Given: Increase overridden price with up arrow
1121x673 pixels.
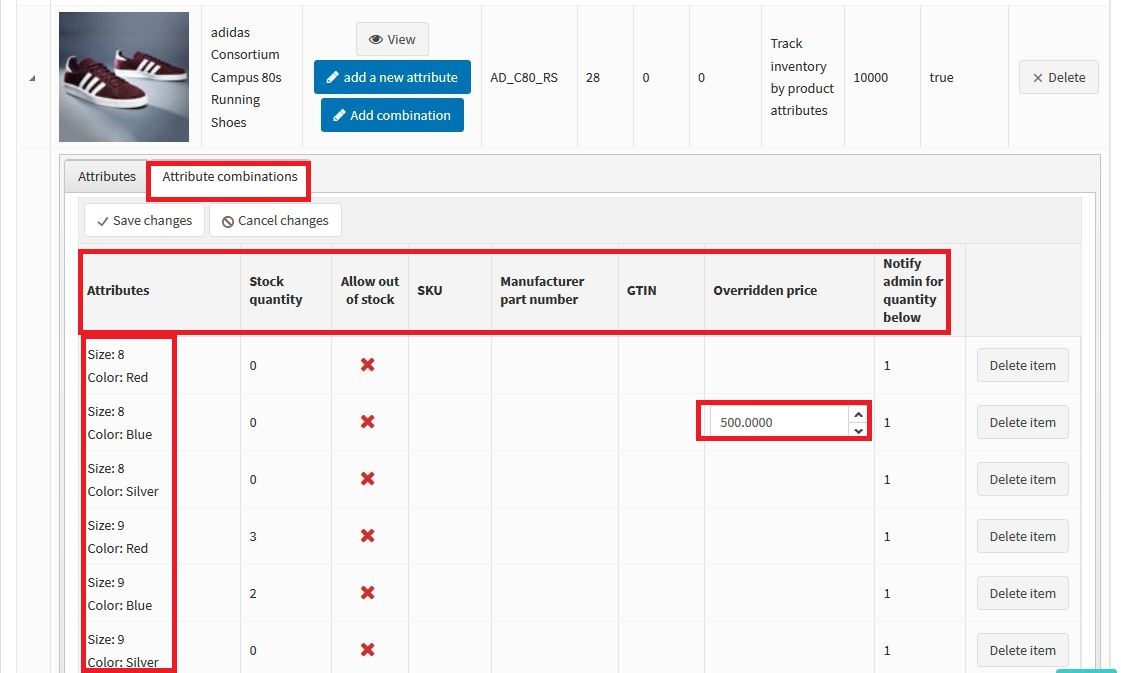Looking at the screenshot, I should coord(858,415).
